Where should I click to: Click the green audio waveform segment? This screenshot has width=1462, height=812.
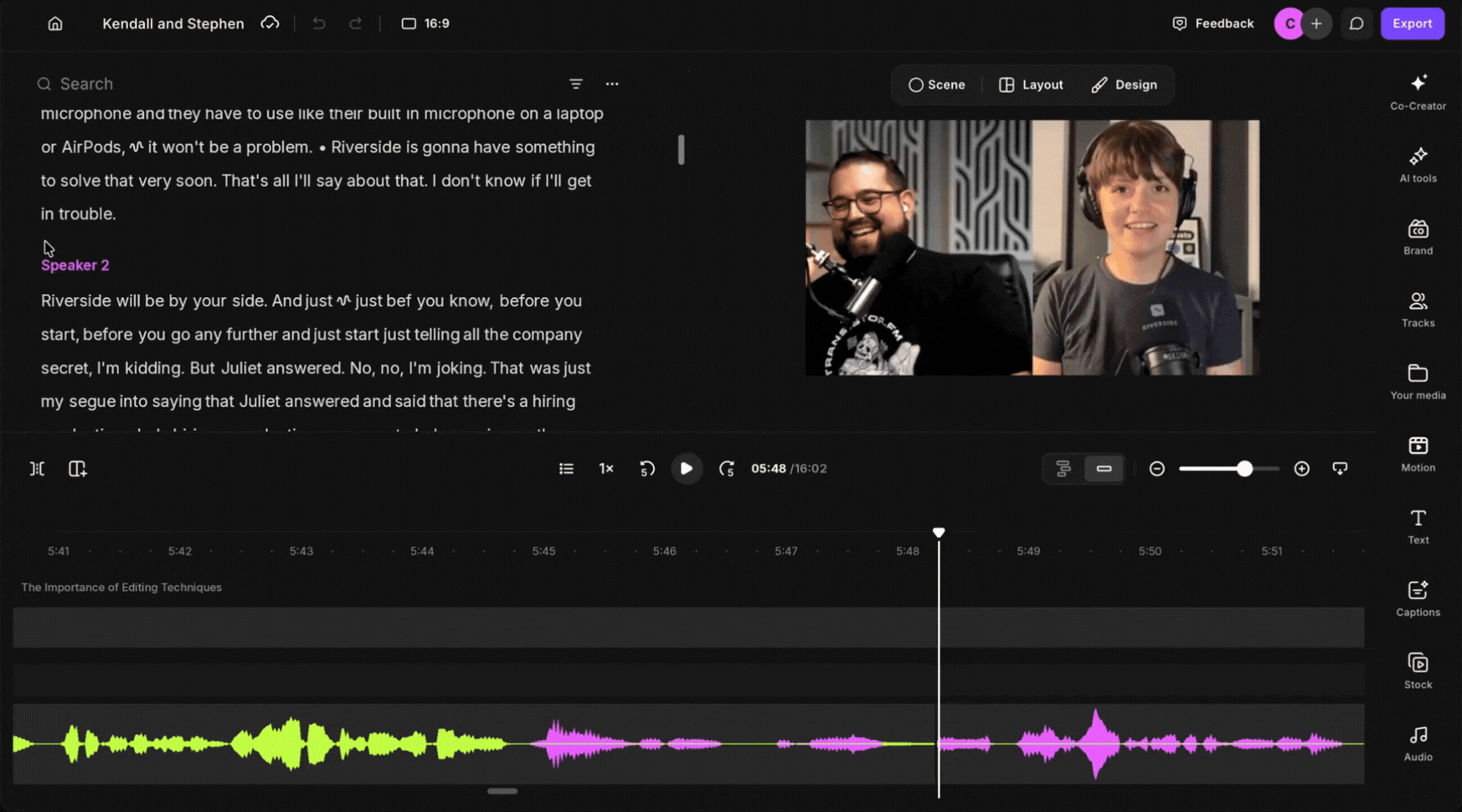pyautogui.click(x=260, y=743)
